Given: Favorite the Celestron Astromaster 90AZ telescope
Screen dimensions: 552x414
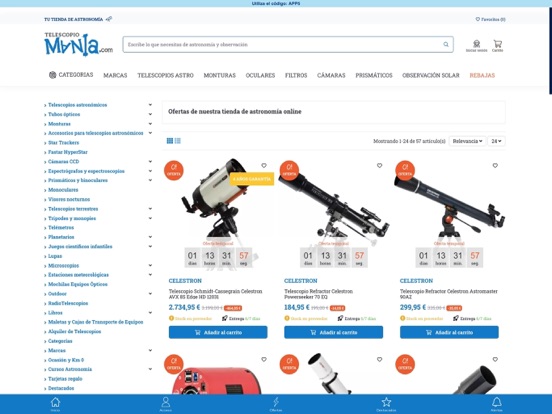Looking at the screenshot, I should pyautogui.click(x=495, y=165).
